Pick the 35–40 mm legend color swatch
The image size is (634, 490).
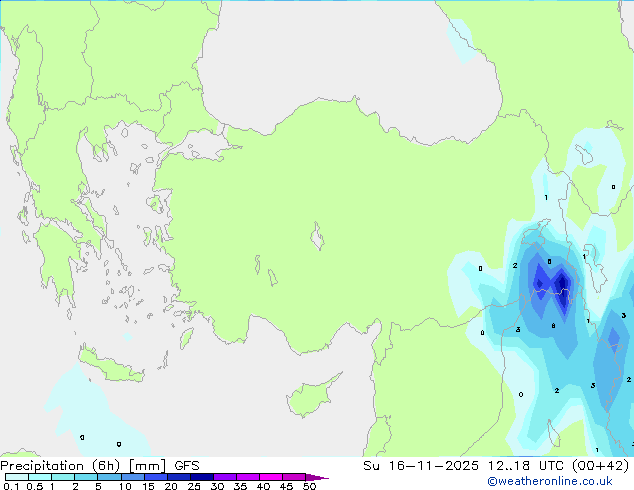(x=248, y=477)
